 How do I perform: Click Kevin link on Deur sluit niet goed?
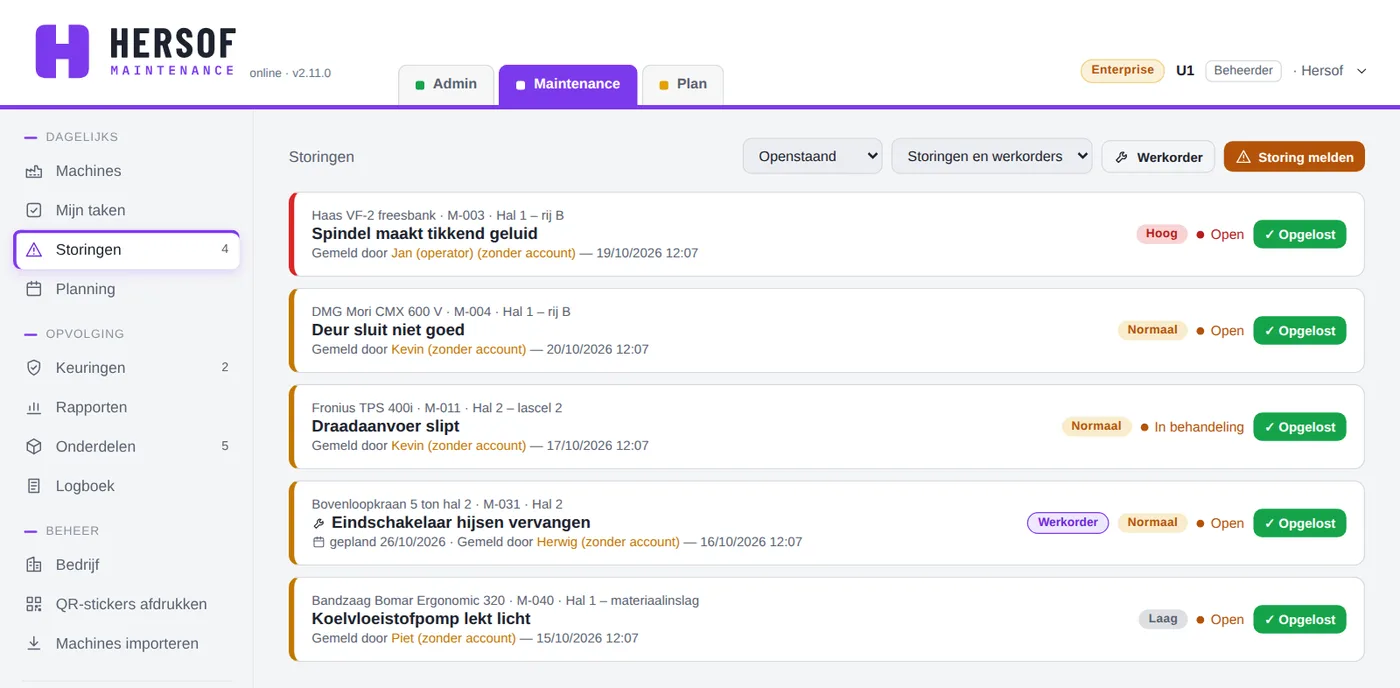(458, 349)
